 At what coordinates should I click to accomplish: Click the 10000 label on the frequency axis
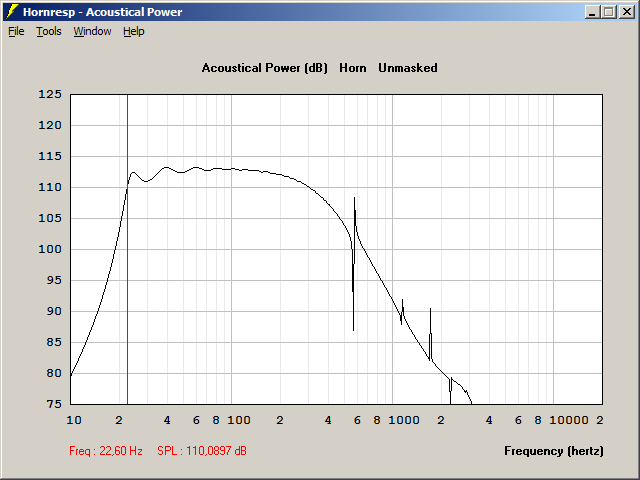pyautogui.click(x=571, y=421)
